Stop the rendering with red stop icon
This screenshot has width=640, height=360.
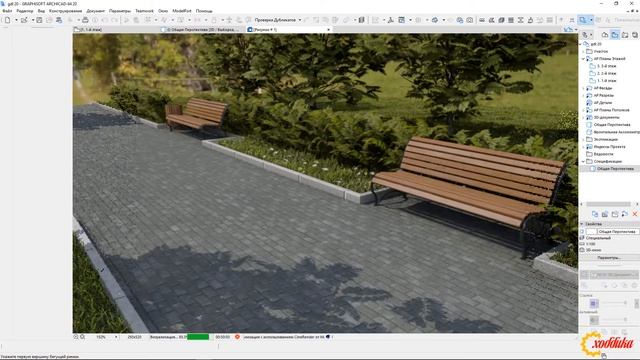click(x=237, y=337)
